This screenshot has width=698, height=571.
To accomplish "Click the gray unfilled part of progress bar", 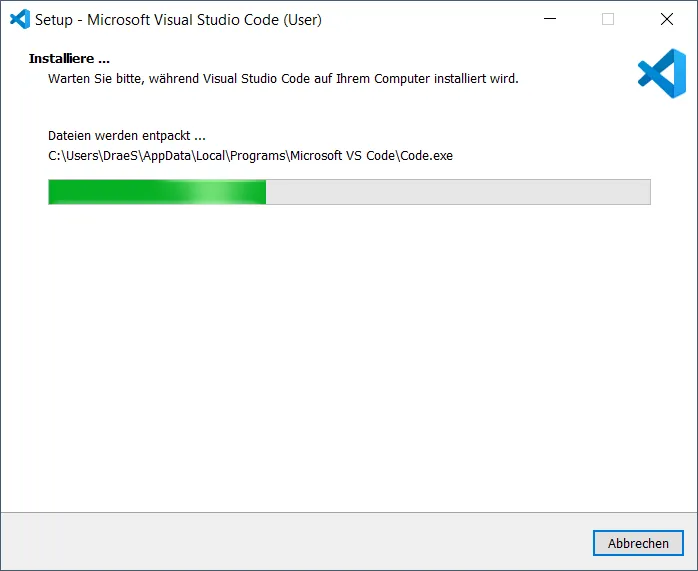I will coord(458,192).
